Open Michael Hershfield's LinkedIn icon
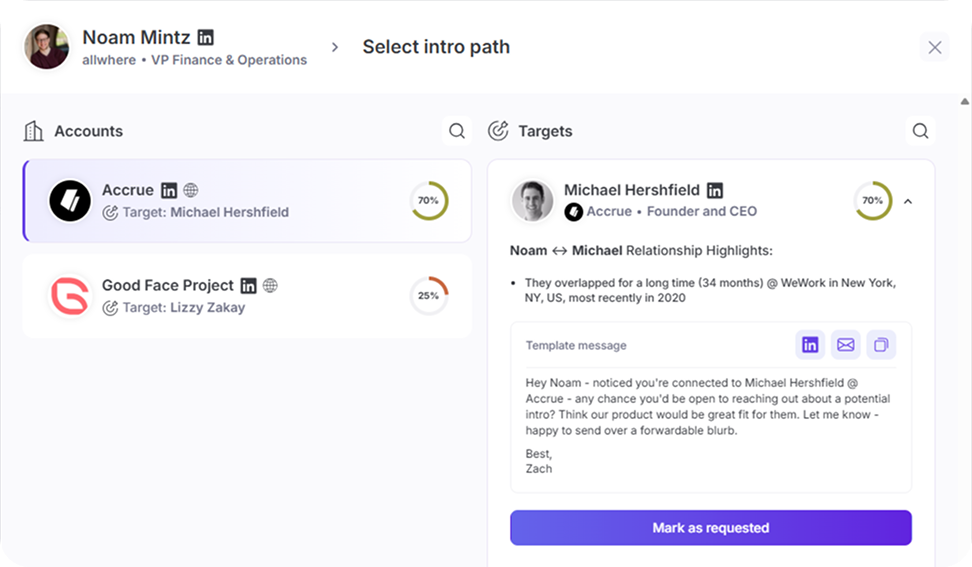 click(715, 190)
